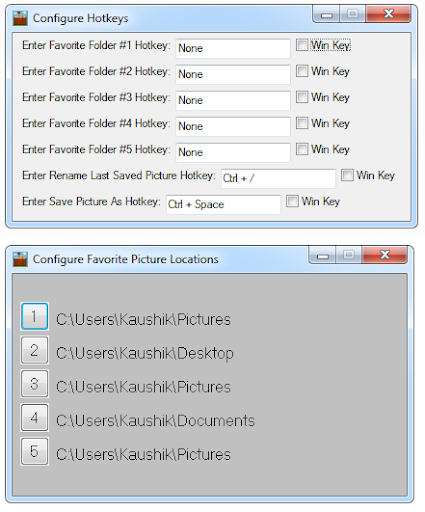Screen dimensions: 425x512
Task: Click the Pictures path beside button 1
Action: coord(143,320)
